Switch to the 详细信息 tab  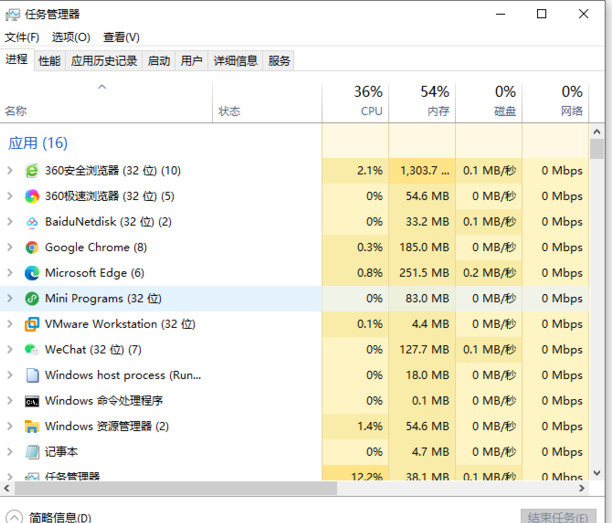[235, 61]
